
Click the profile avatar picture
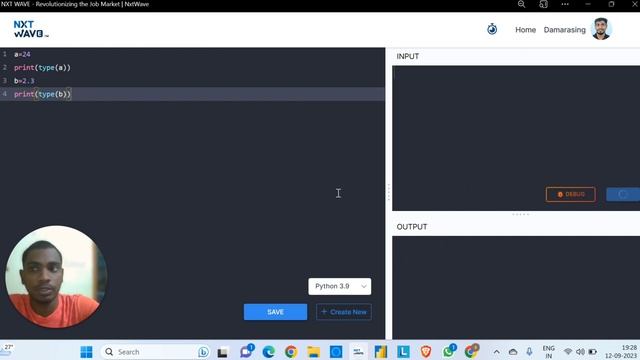pos(601,29)
